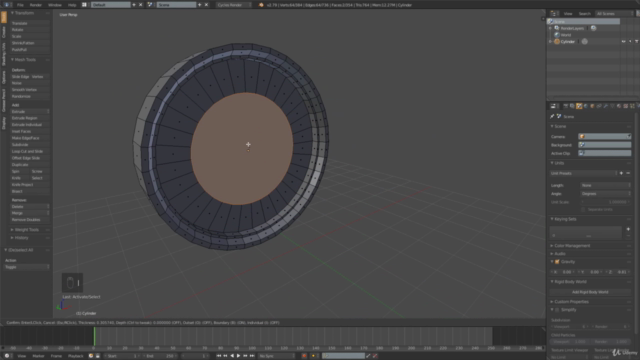Viewport: 640px width, 360px height.
Task: Open the Length unit dropdown
Action: click(x=606, y=185)
